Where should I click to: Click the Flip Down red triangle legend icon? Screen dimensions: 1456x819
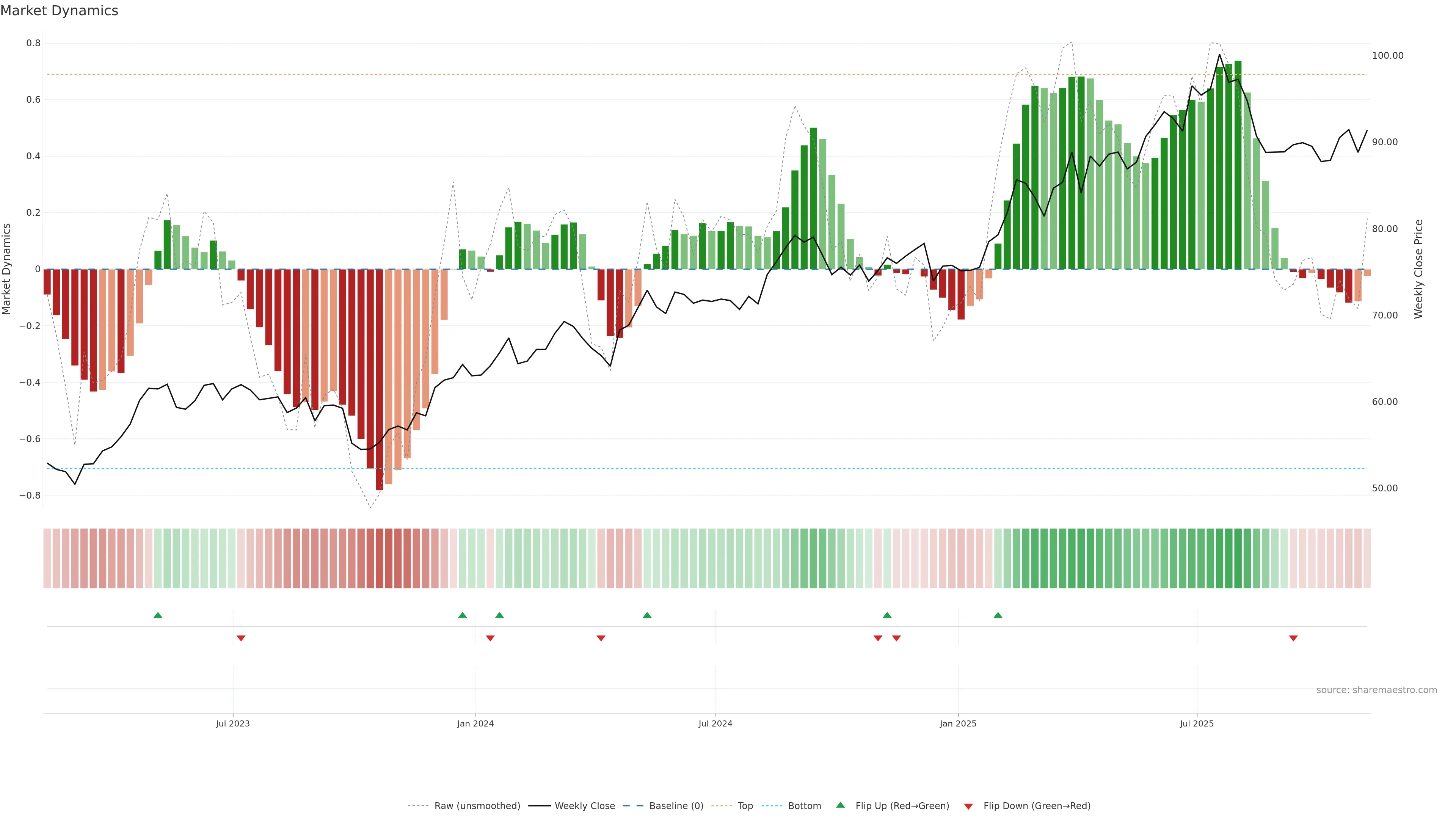click(x=968, y=806)
